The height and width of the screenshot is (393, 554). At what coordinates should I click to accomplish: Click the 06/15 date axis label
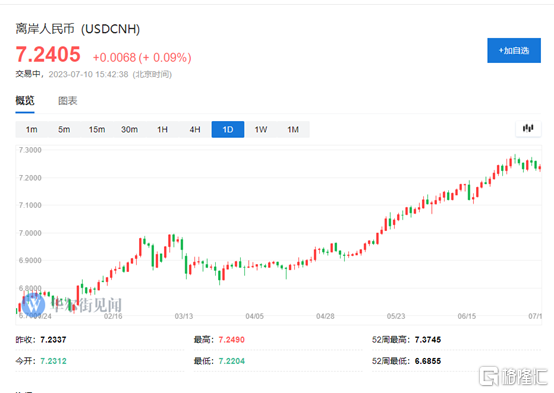(x=467, y=316)
